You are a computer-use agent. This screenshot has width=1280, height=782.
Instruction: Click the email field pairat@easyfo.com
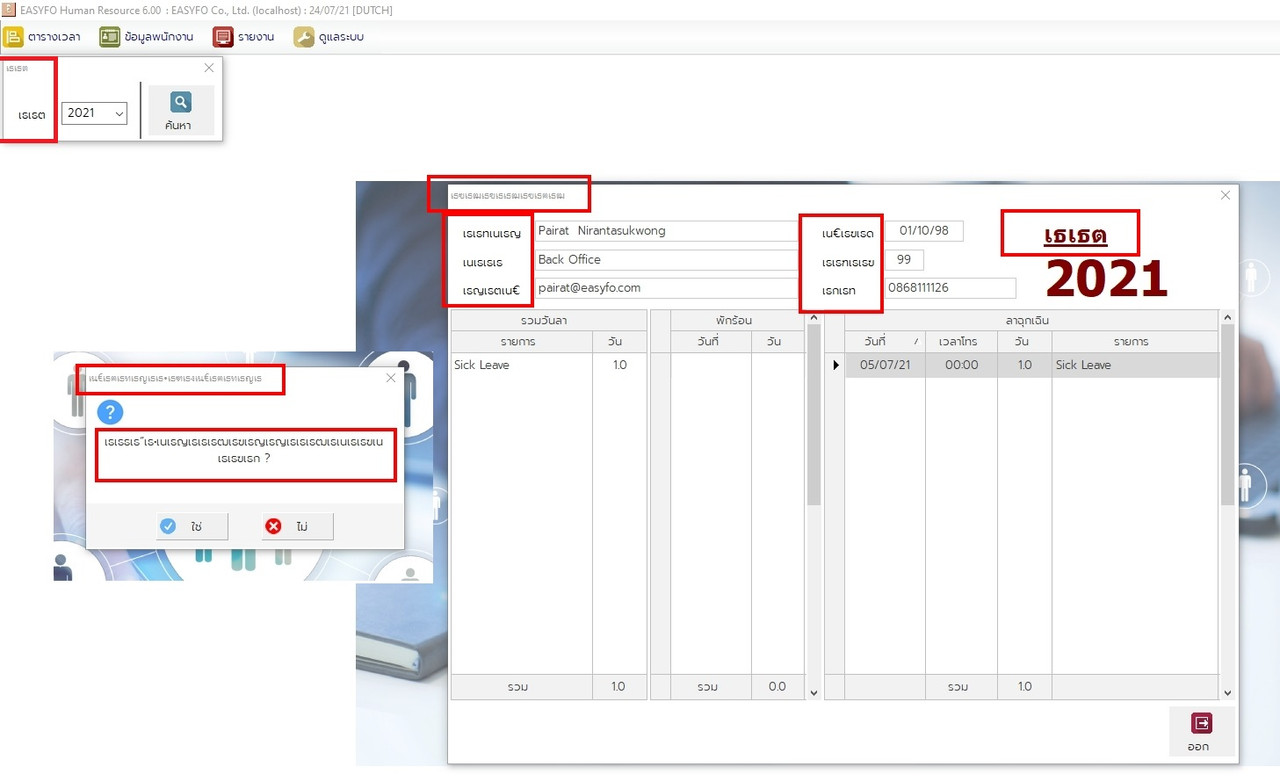click(x=668, y=288)
